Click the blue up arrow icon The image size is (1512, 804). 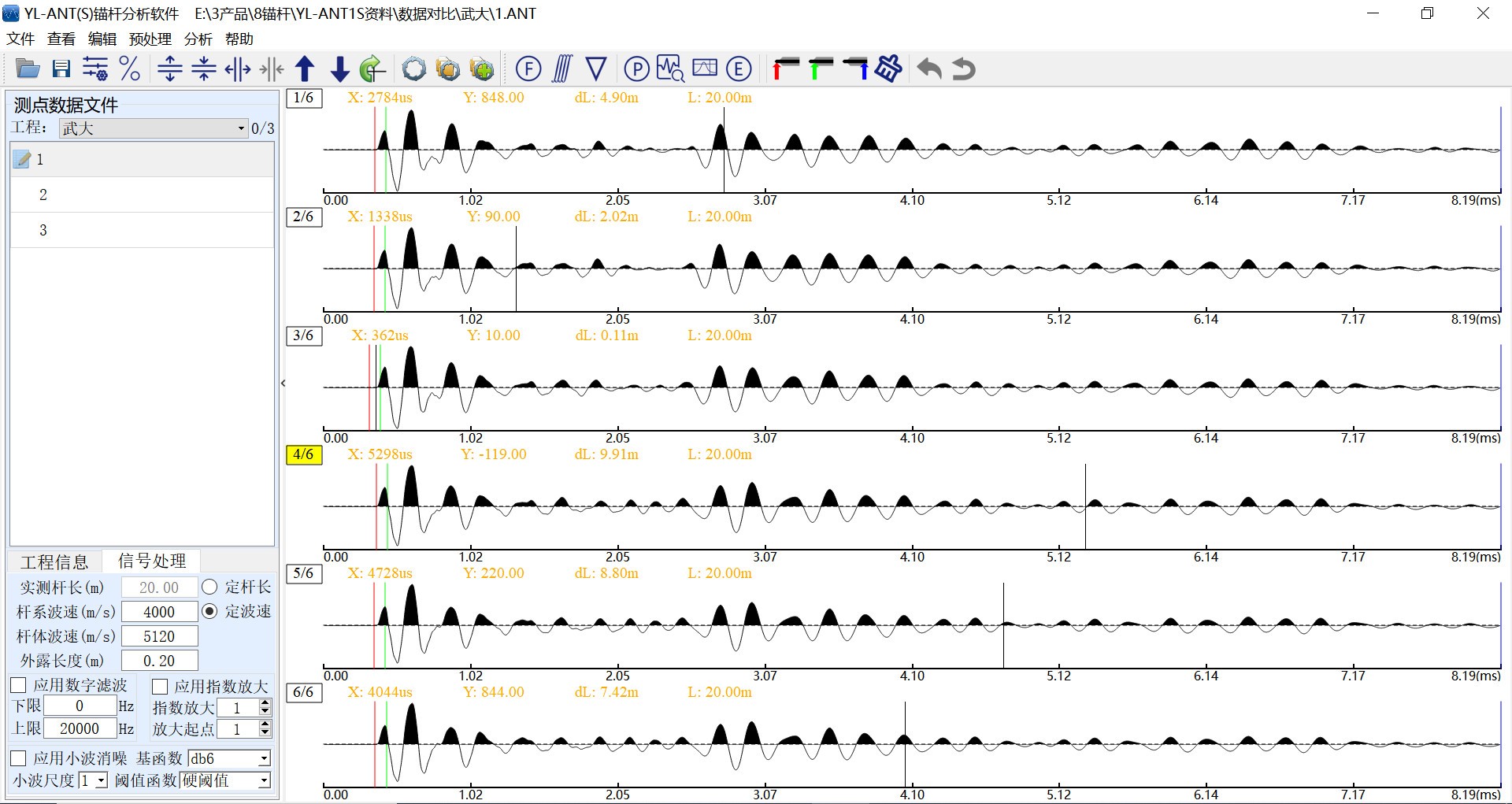[305, 69]
